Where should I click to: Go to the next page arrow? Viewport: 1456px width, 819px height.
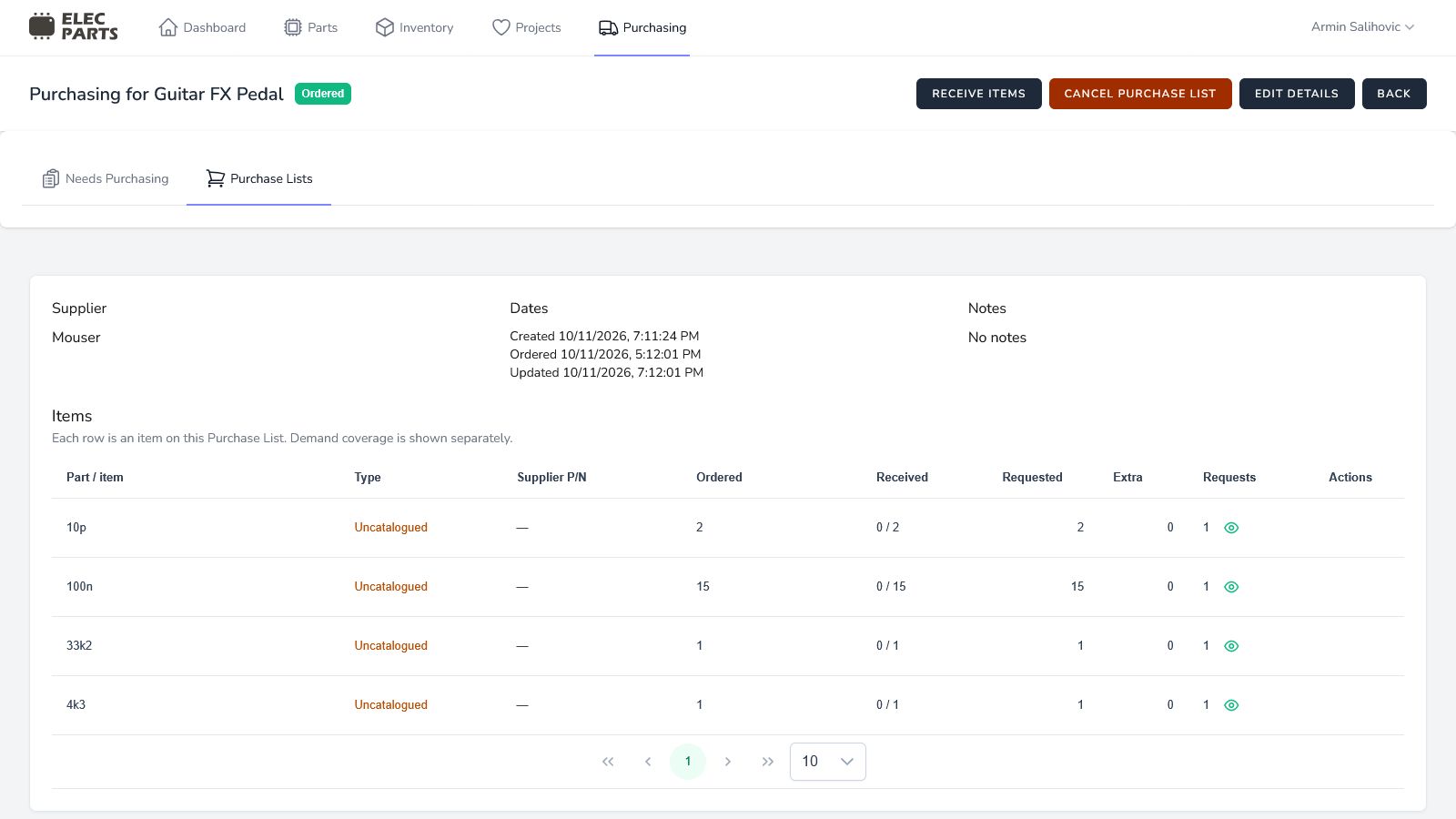pos(728,762)
